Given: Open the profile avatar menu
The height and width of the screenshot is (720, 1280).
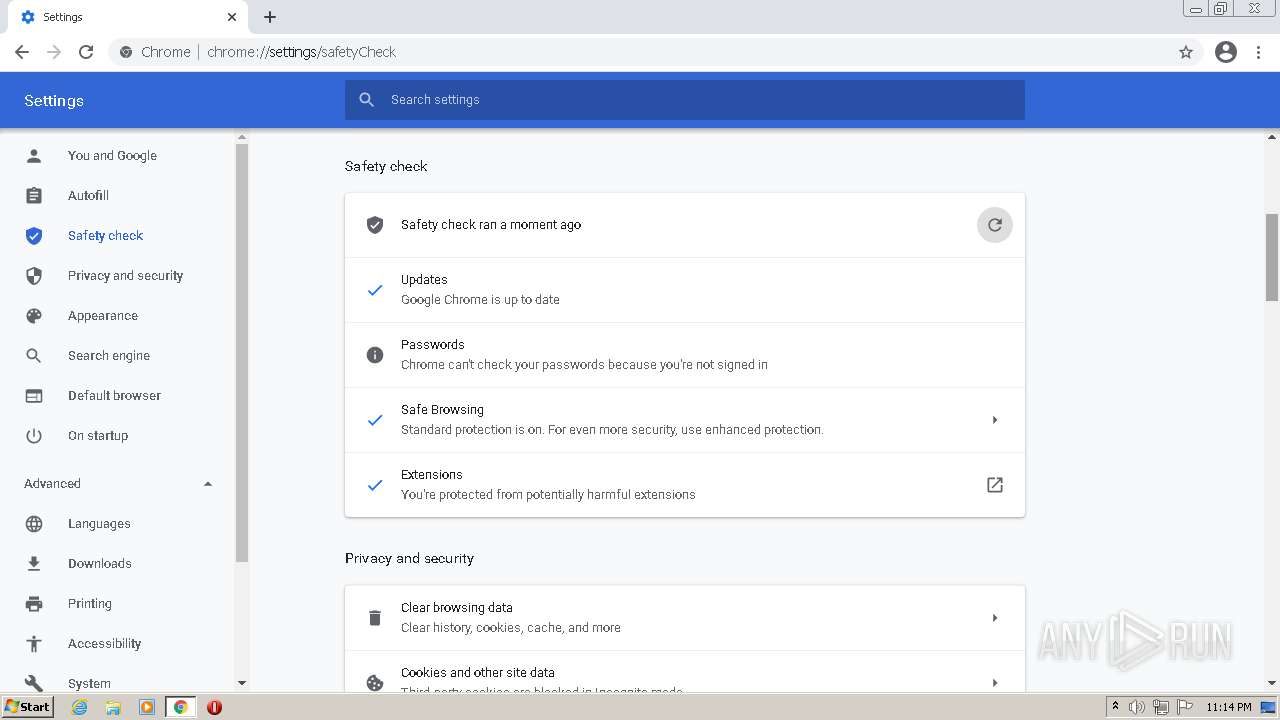Looking at the screenshot, I should click(1226, 52).
